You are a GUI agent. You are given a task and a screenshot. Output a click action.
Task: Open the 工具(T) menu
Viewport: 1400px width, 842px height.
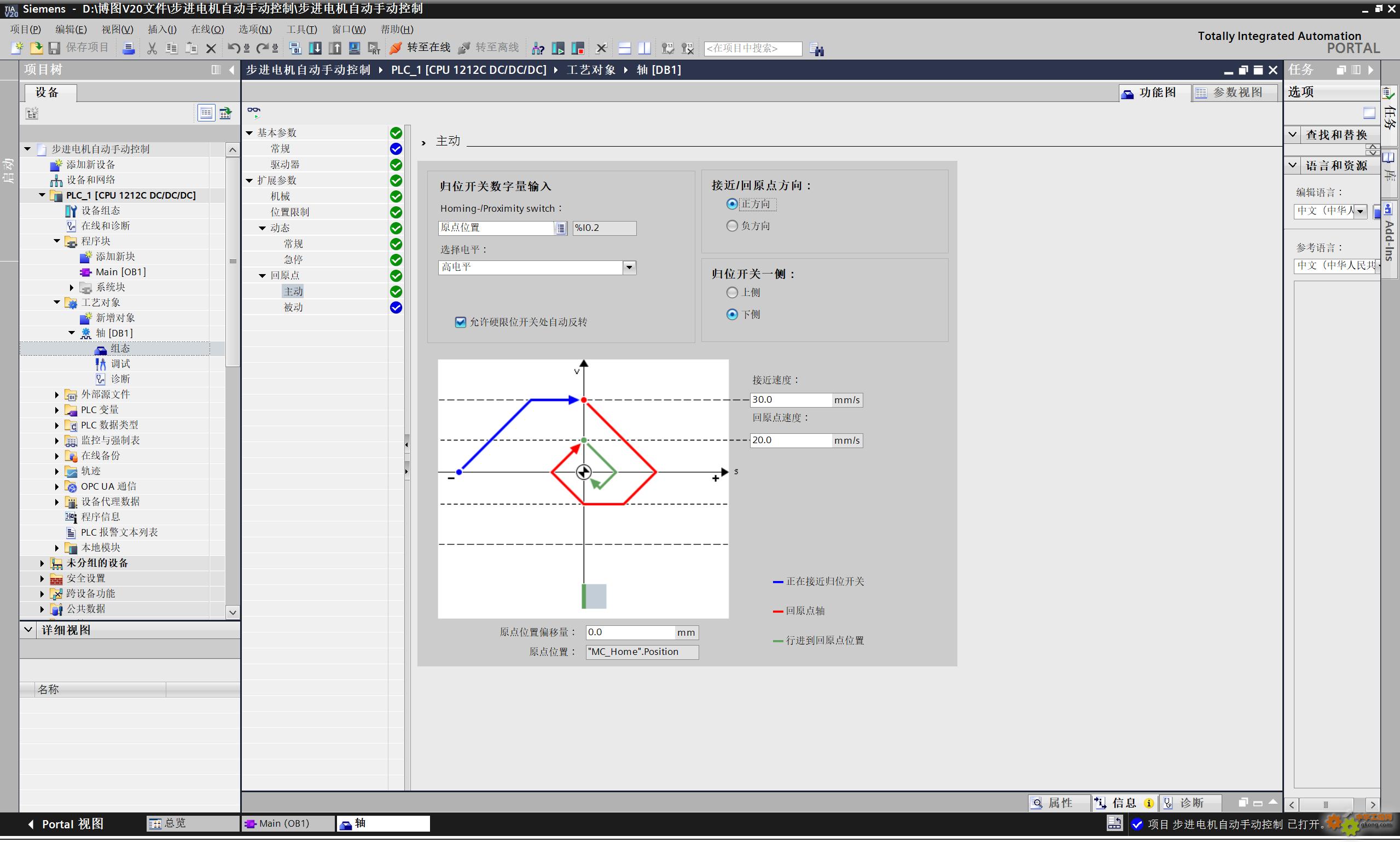tap(302, 29)
